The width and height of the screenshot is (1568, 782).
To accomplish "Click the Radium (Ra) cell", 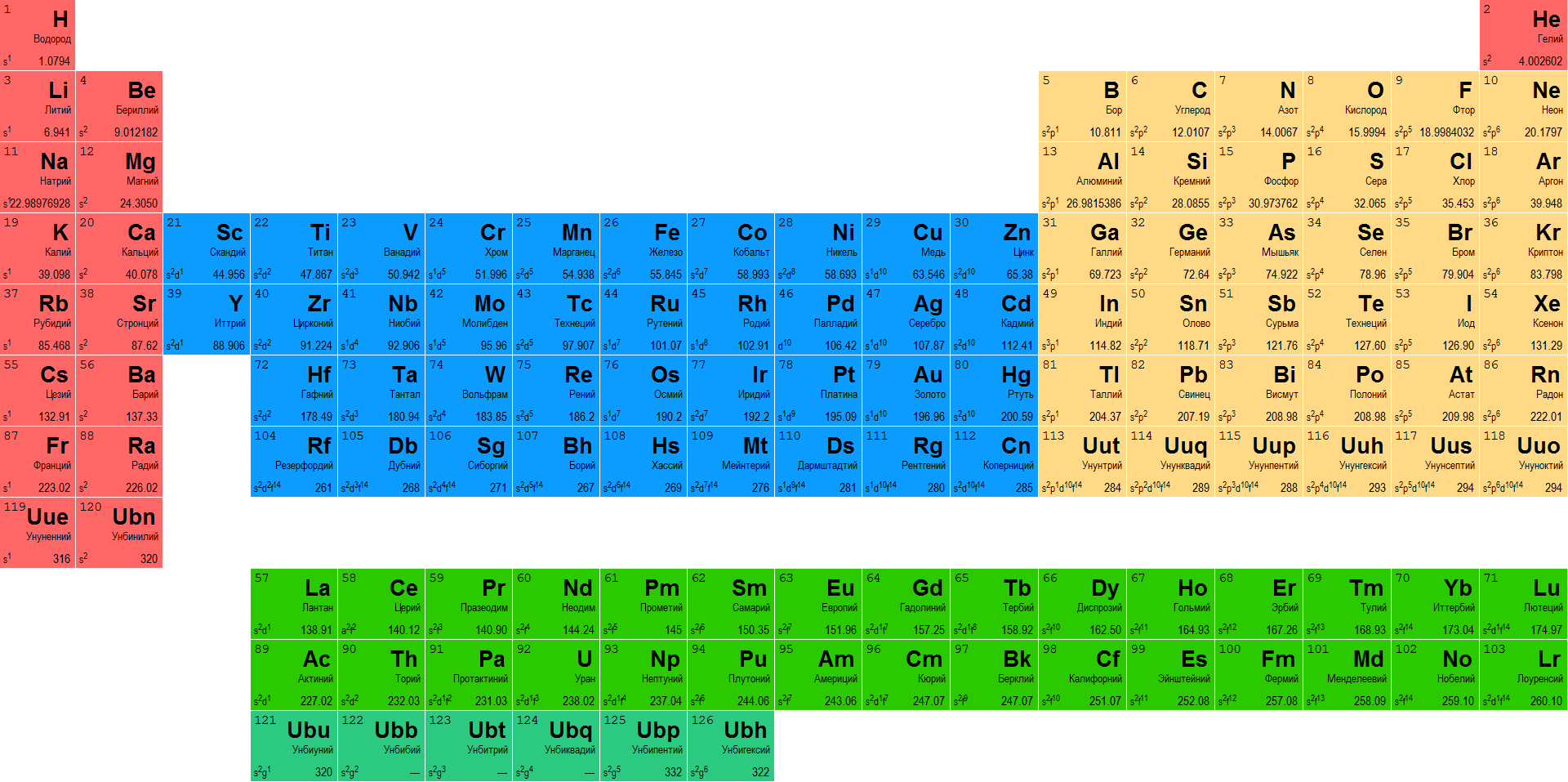I will coord(119,462).
